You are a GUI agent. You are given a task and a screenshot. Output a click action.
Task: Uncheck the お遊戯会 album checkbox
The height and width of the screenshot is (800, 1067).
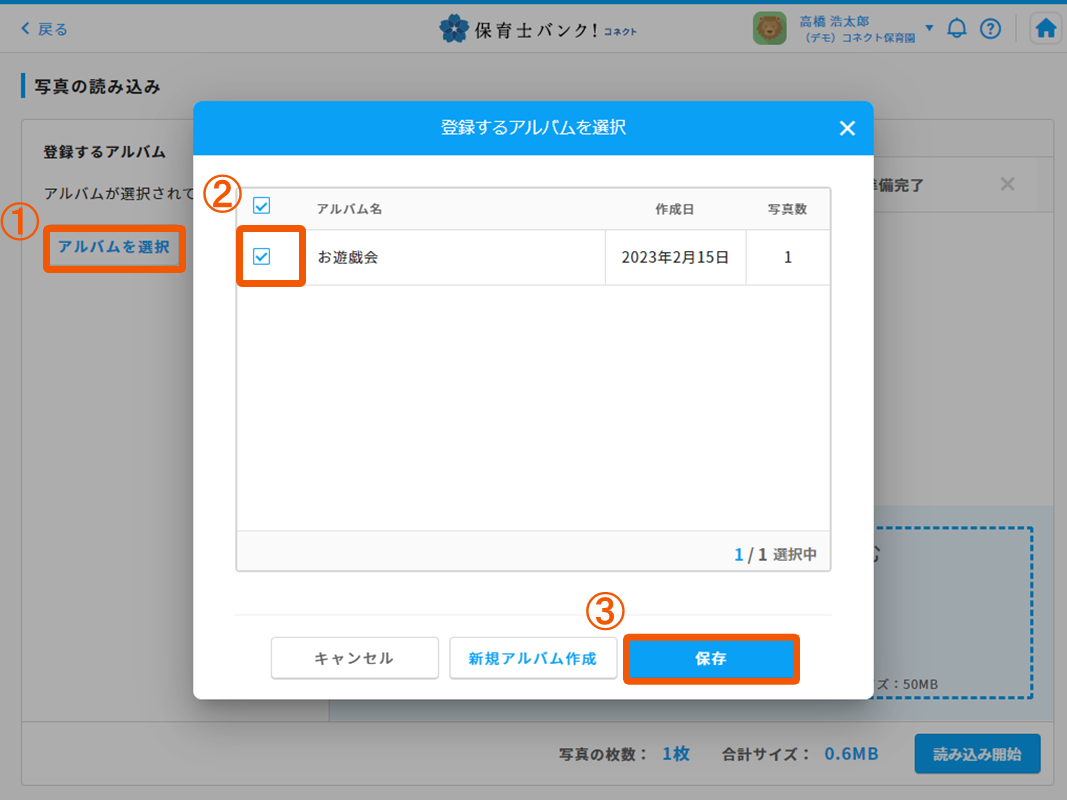[x=262, y=257]
